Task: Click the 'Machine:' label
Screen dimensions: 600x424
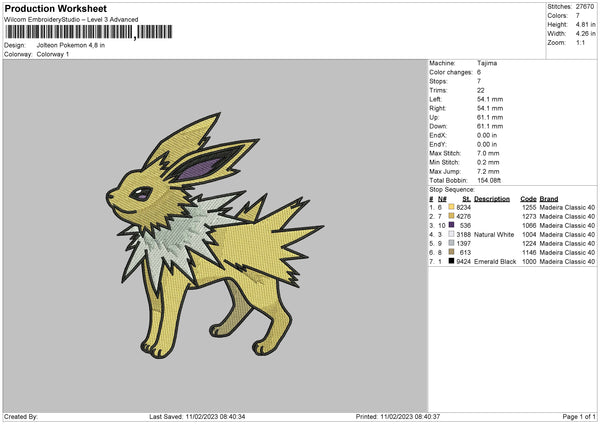Action: pos(442,63)
